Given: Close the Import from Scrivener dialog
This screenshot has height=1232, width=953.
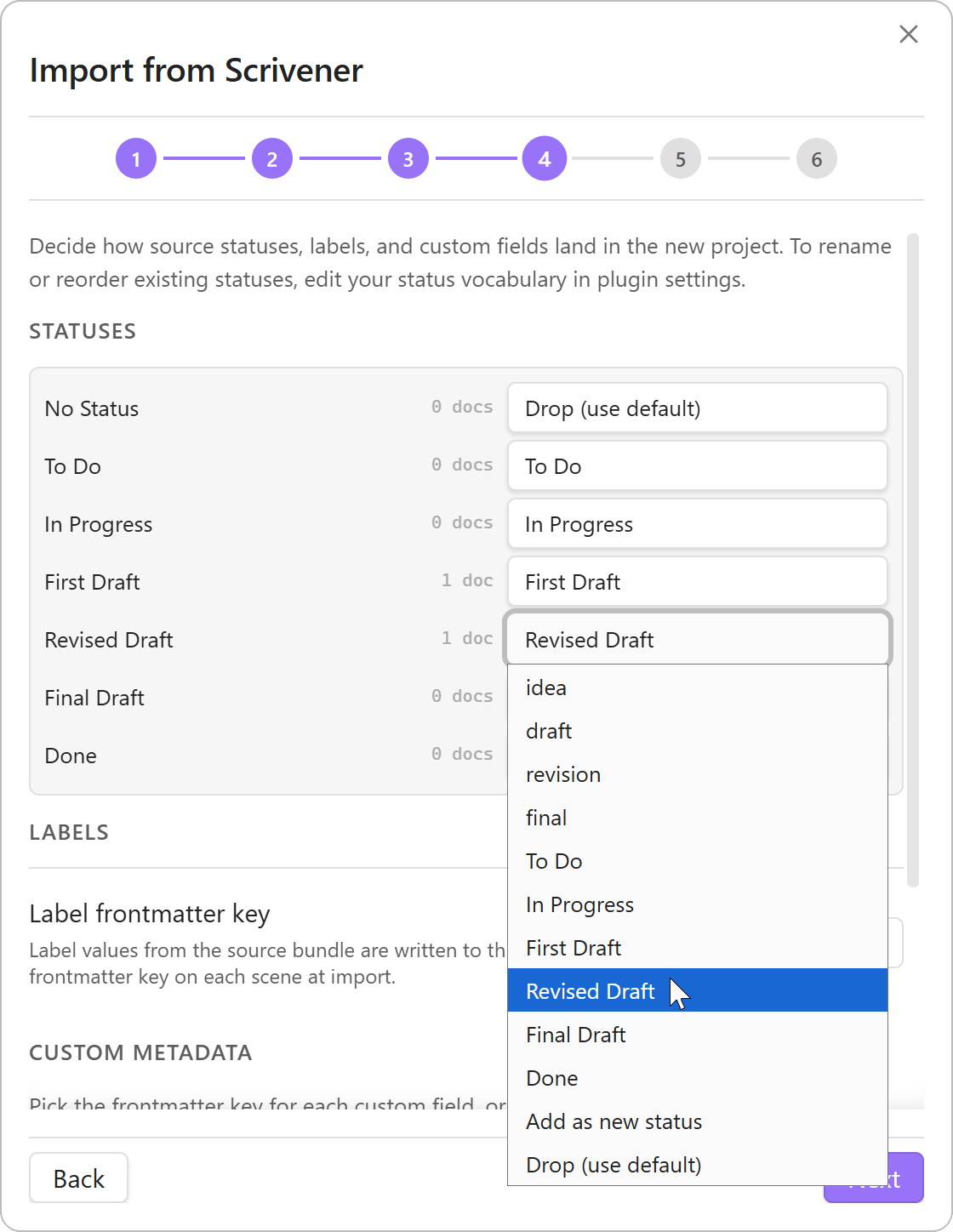Looking at the screenshot, I should point(909,34).
